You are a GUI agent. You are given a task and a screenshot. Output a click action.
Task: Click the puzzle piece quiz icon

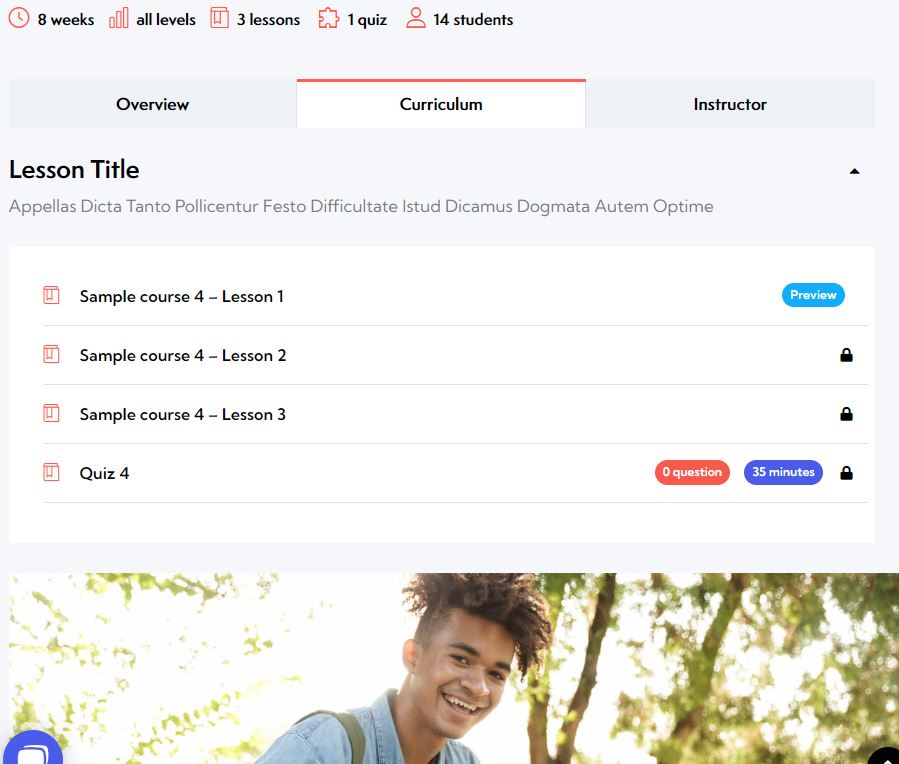point(329,18)
